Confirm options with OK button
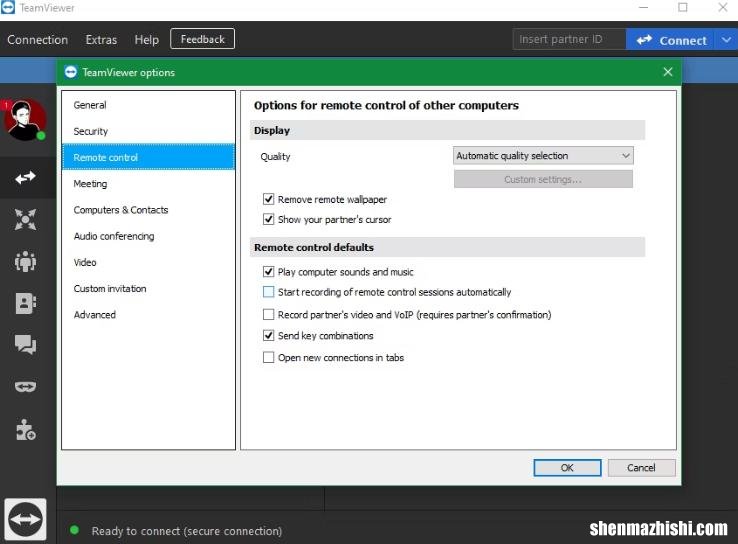The image size is (738, 544). 567,468
